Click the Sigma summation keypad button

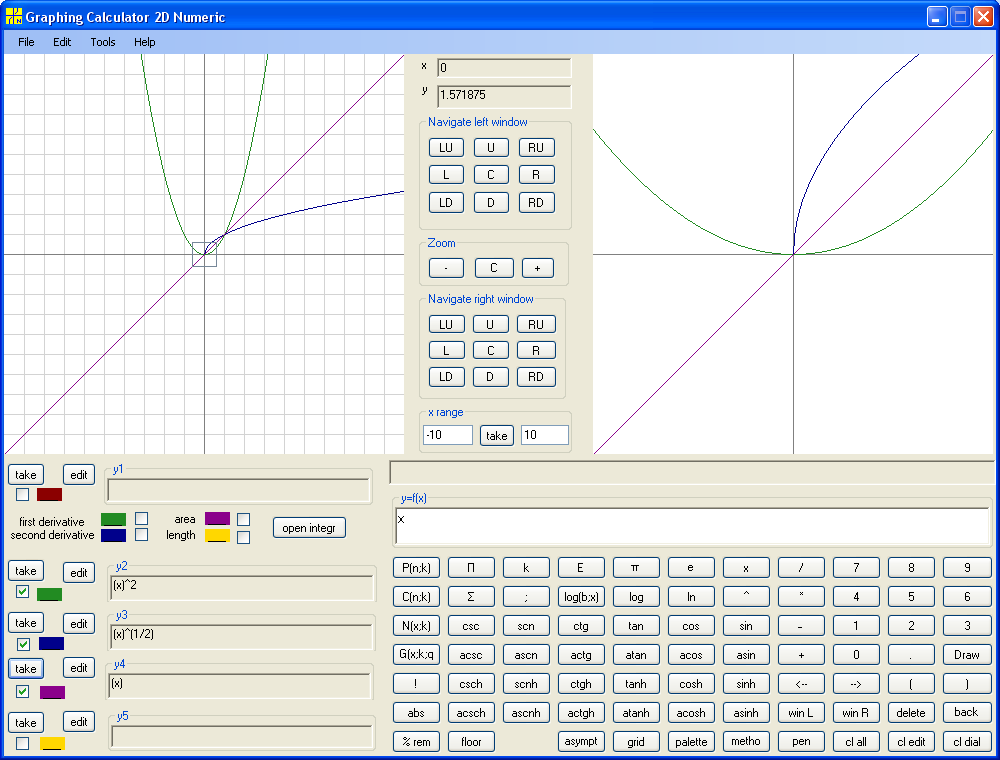471,597
